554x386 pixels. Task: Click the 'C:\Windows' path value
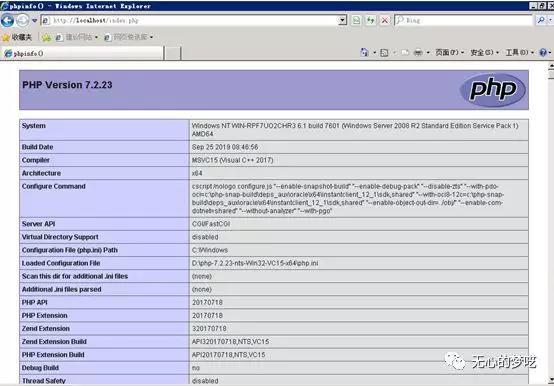tap(210, 250)
